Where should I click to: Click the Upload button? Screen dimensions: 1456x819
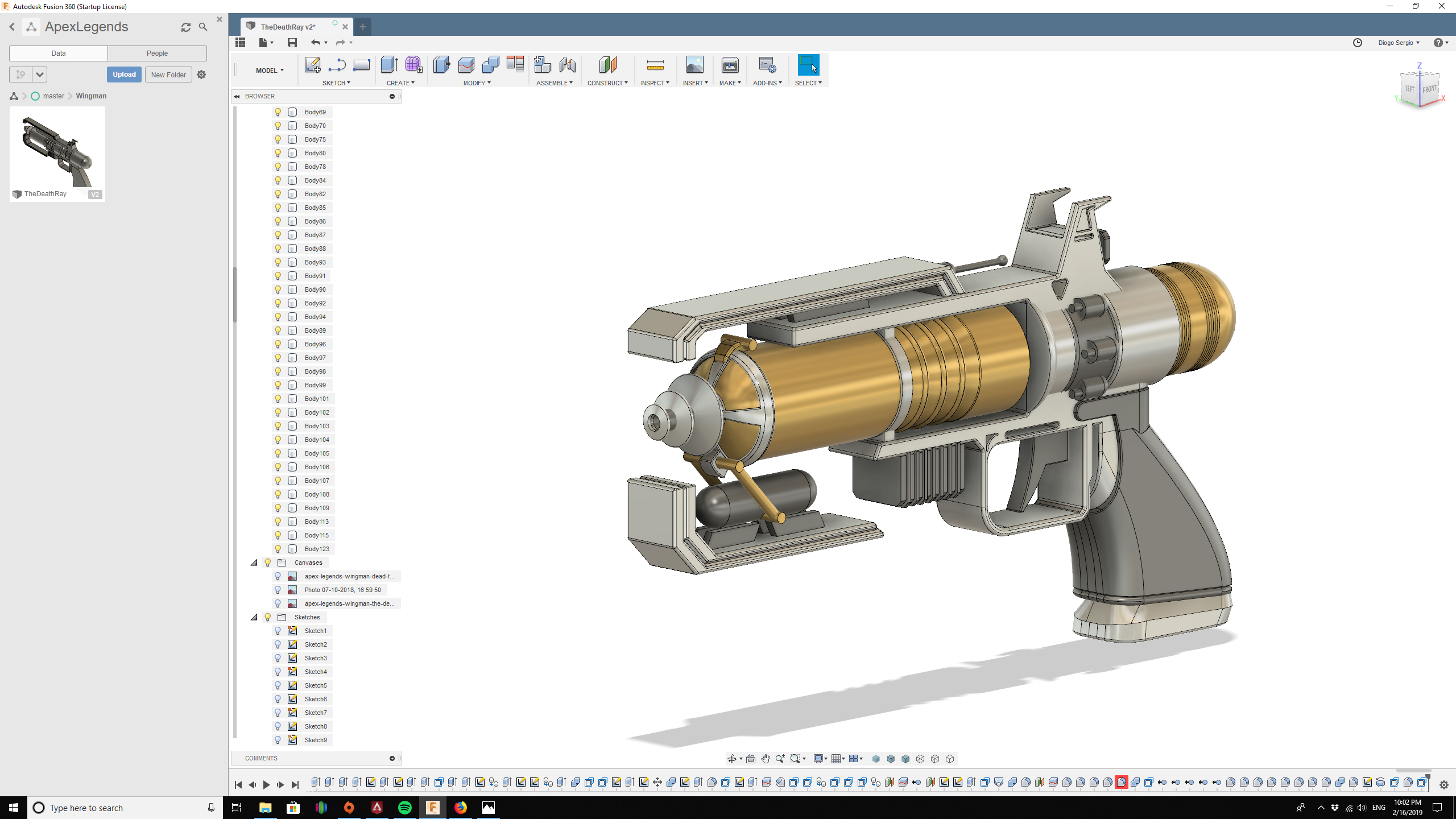(x=123, y=74)
